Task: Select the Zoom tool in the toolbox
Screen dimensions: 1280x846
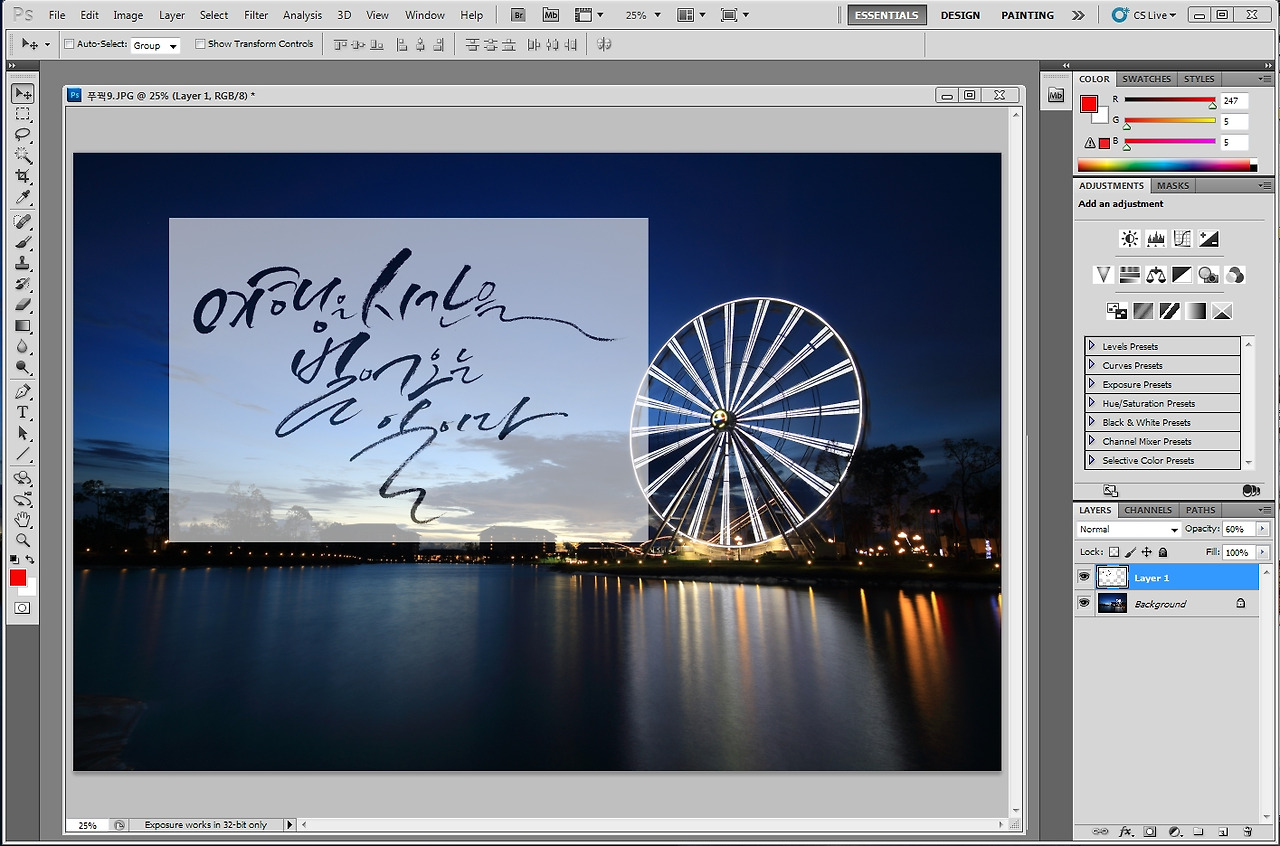Action: (22, 540)
